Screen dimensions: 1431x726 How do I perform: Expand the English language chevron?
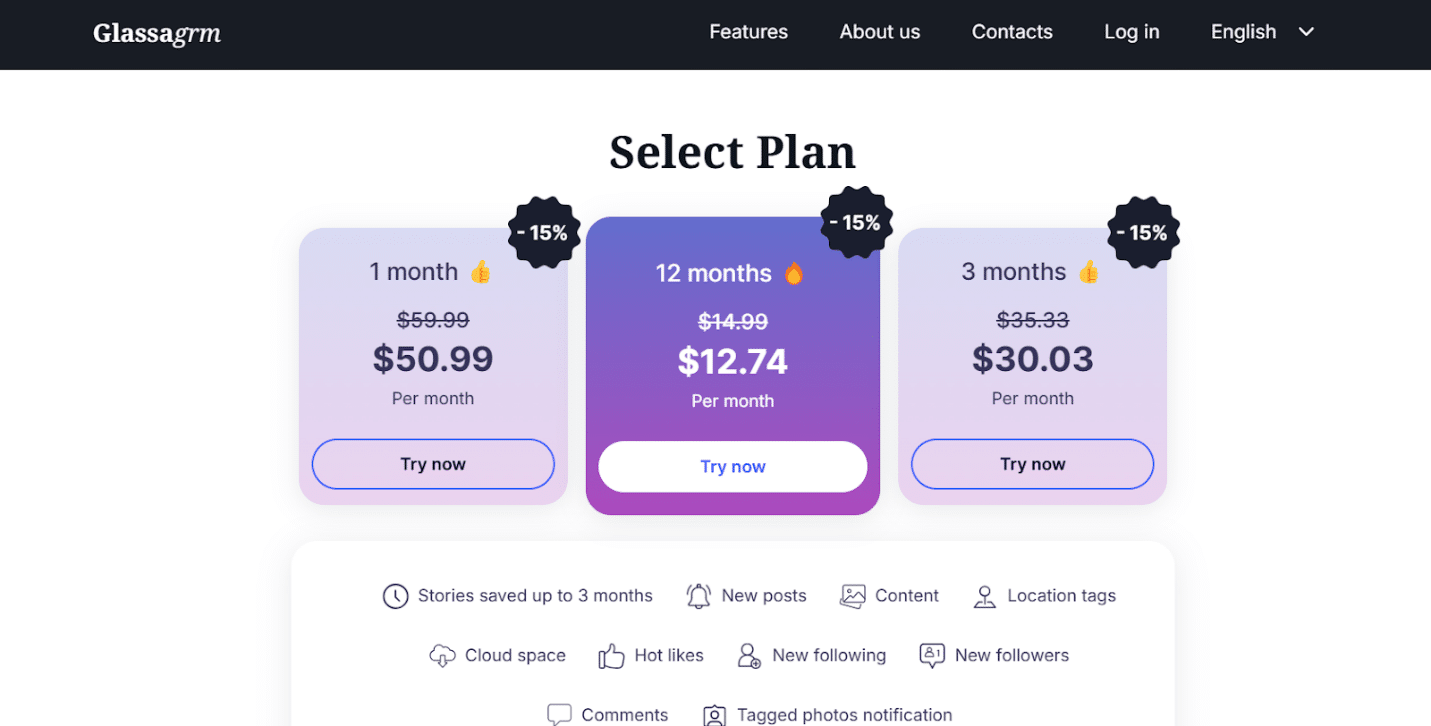click(x=1306, y=32)
